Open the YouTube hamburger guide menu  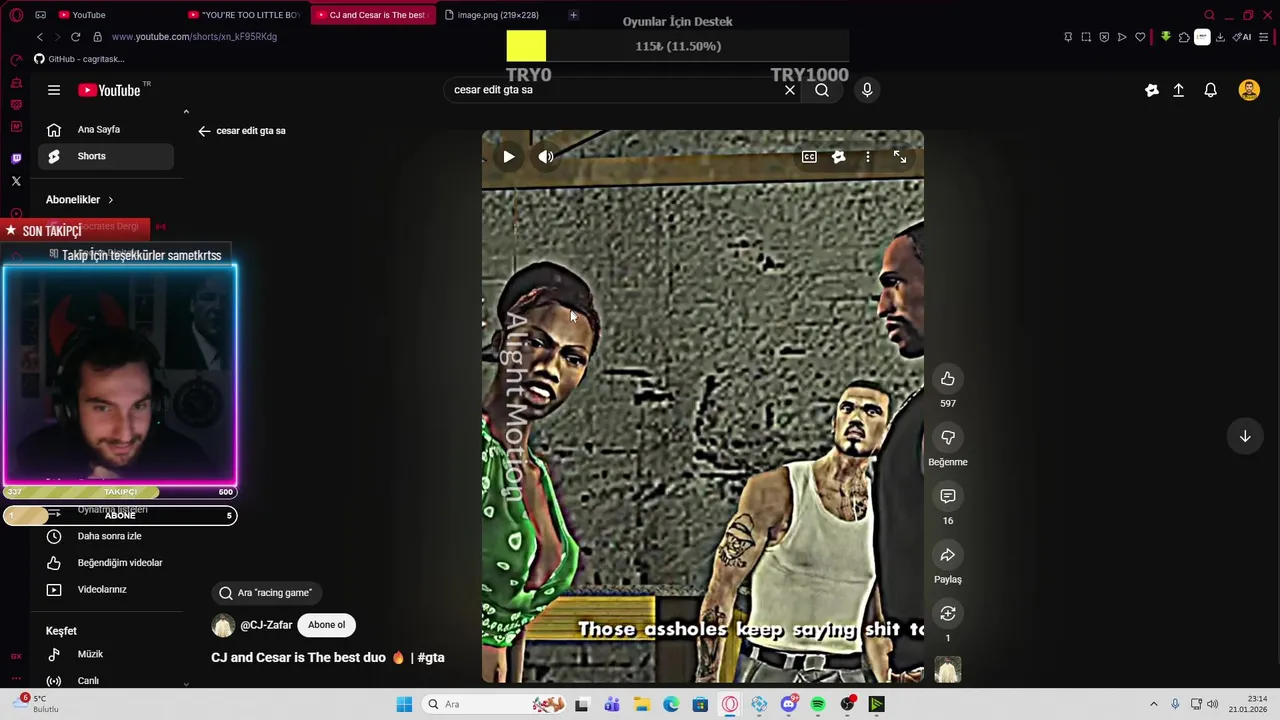[54, 90]
